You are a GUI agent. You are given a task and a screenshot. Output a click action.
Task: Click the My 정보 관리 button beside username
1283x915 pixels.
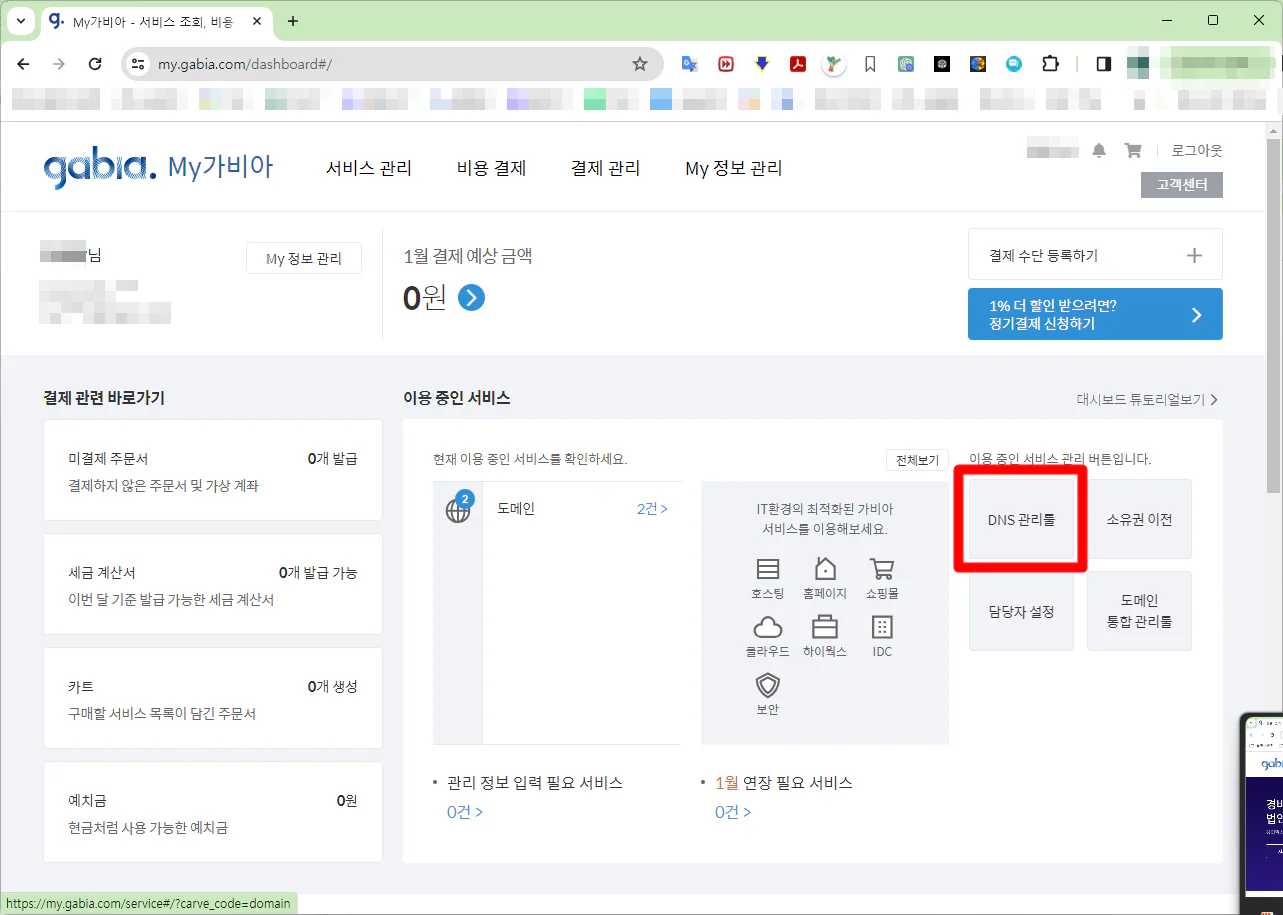304,259
